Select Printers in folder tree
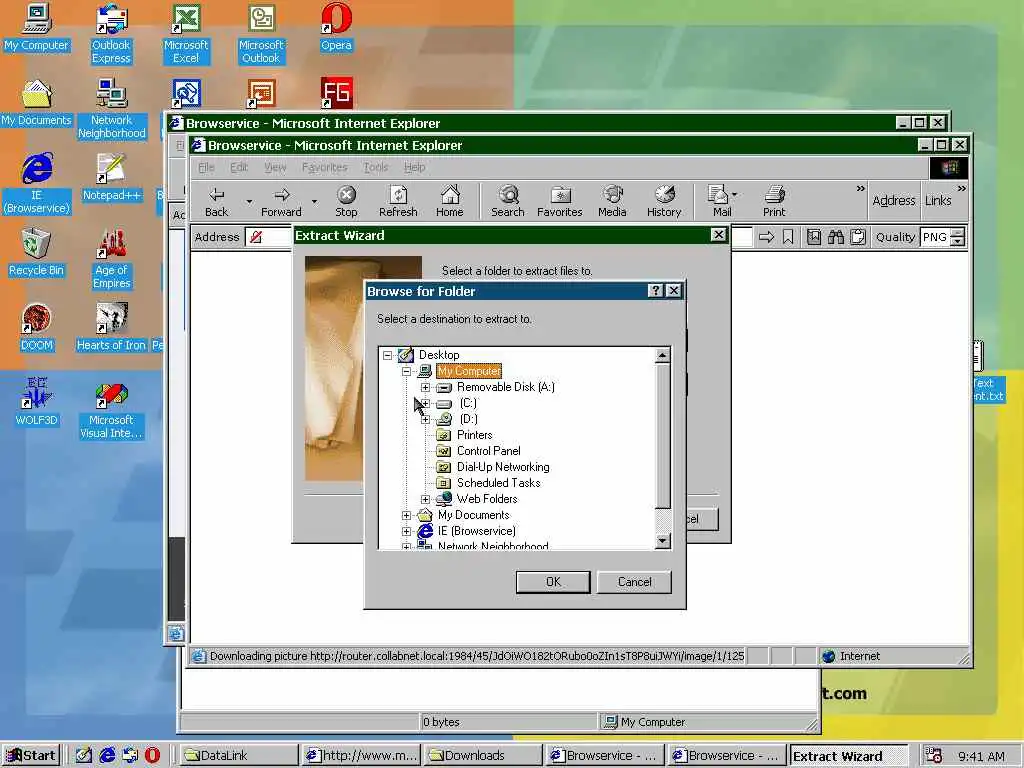This screenshot has height=768, width=1024. (475, 435)
